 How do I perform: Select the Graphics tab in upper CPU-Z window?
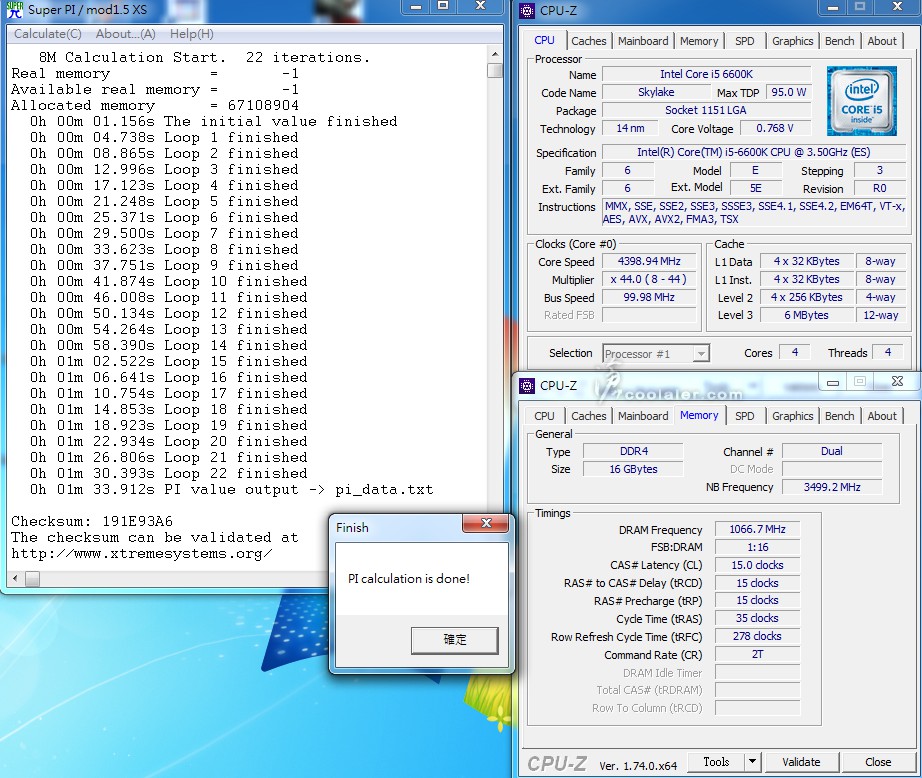792,41
